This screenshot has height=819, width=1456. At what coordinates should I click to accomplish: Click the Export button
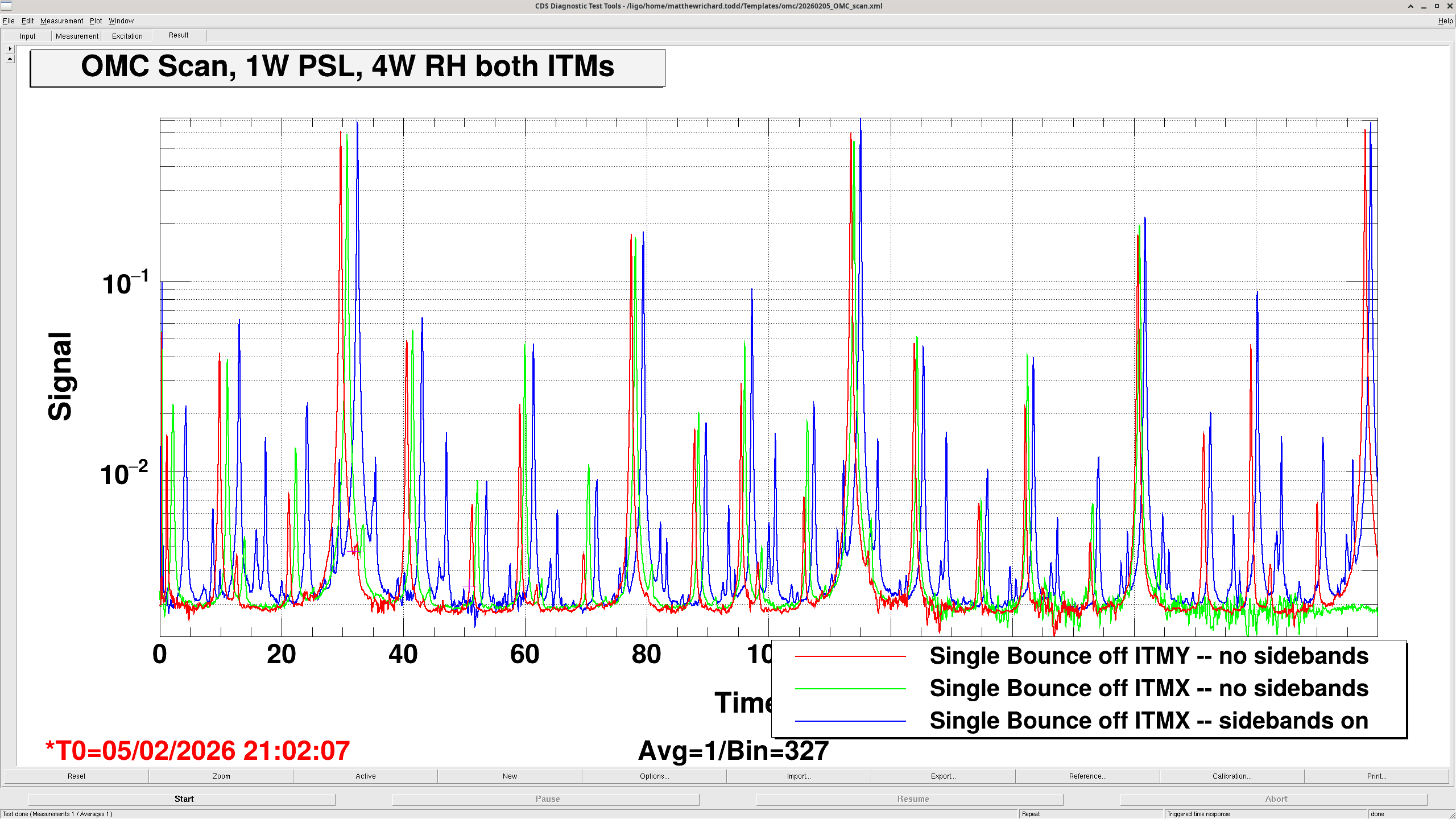[943, 776]
